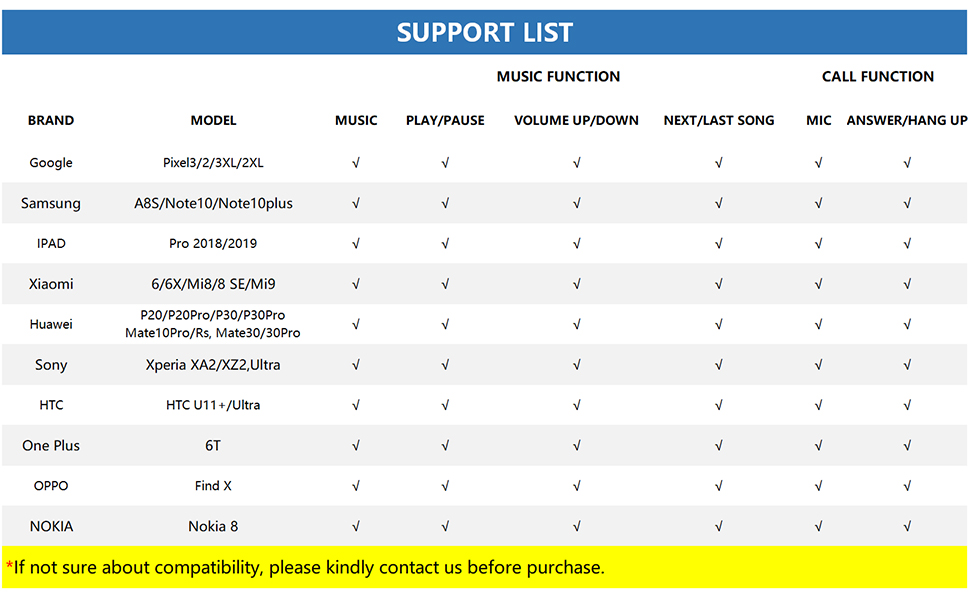970x600 pixels.
Task: Click the BRAND column header
Action: coord(51,121)
